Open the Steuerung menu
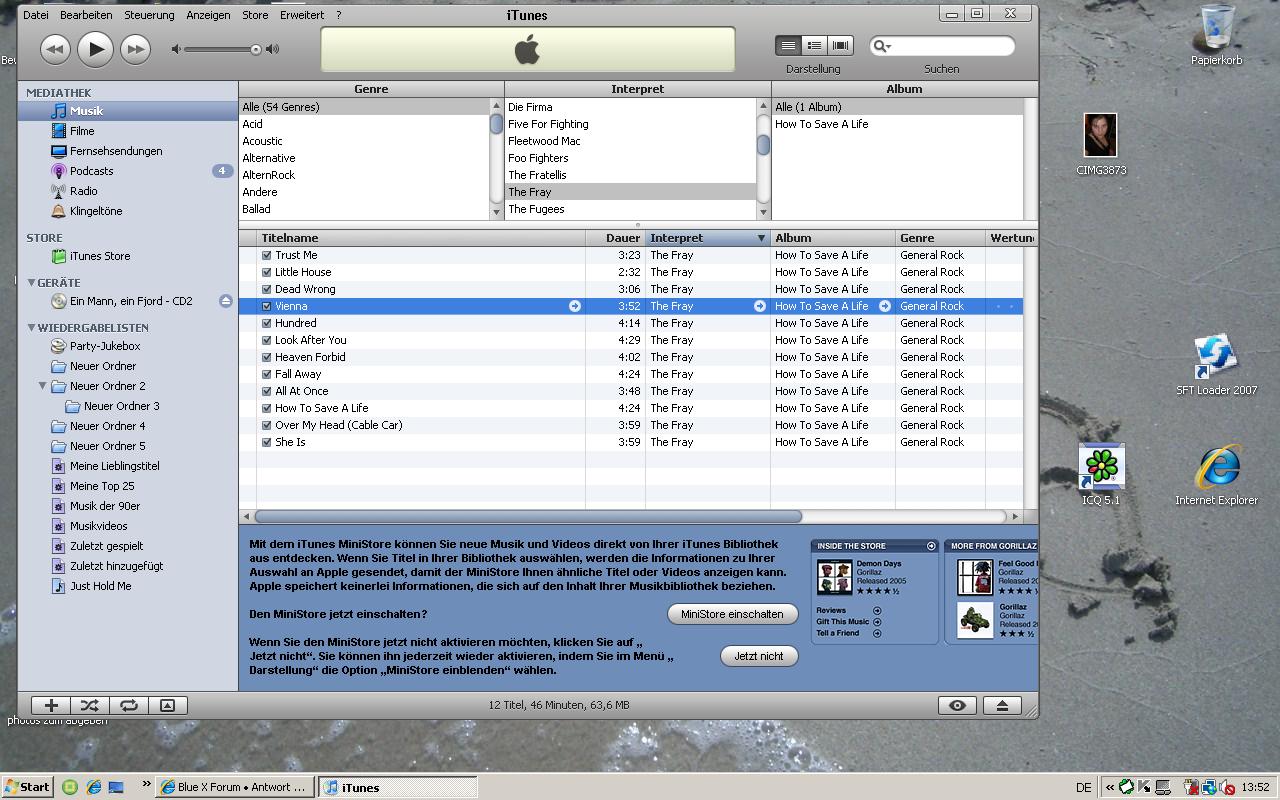Viewport: 1280px width, 800px height. tap(149, 15)
